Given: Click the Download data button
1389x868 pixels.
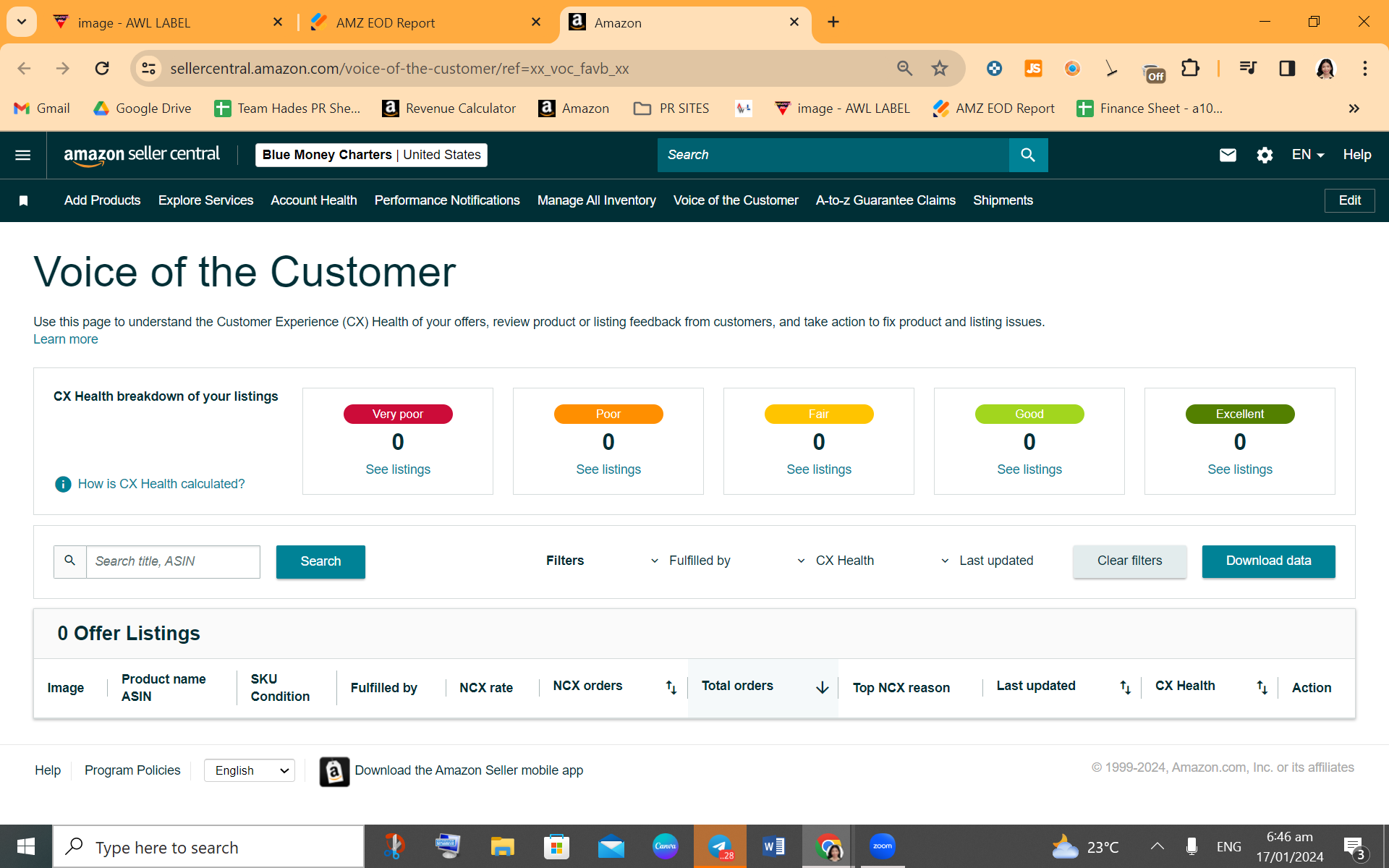Looking at the screenshot, I should pos(1268,561).
